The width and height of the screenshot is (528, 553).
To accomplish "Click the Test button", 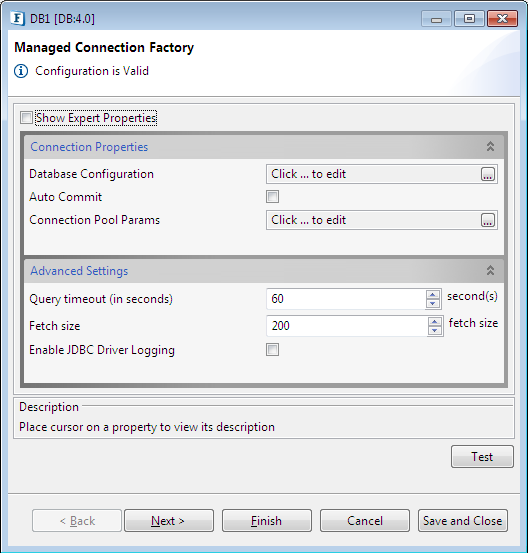I will (x=482, y=457).
